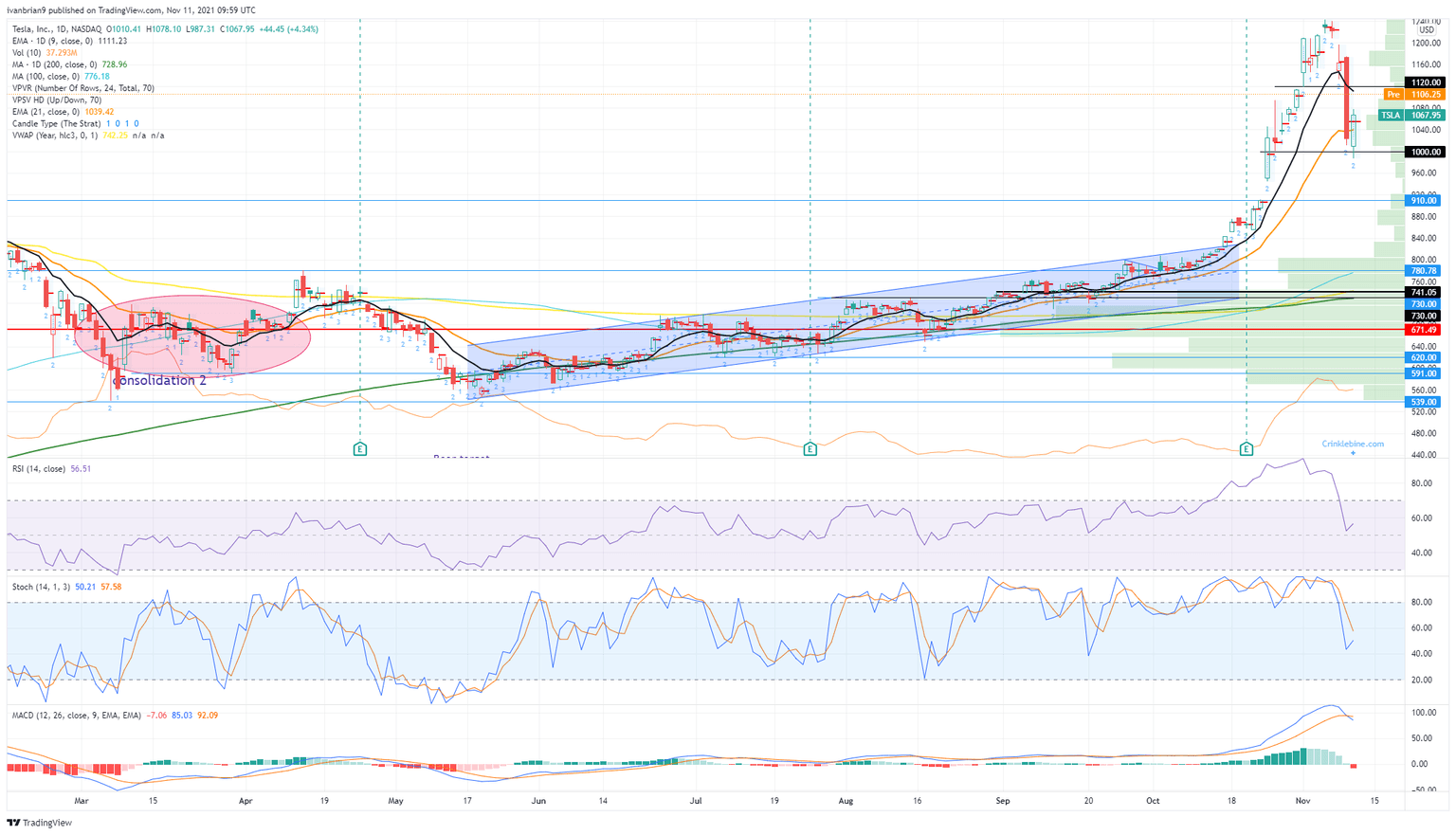The image size is (1456, 835).
Task: Click the 1120.00 horizontal line price label
Action: tap(1427, 83)
